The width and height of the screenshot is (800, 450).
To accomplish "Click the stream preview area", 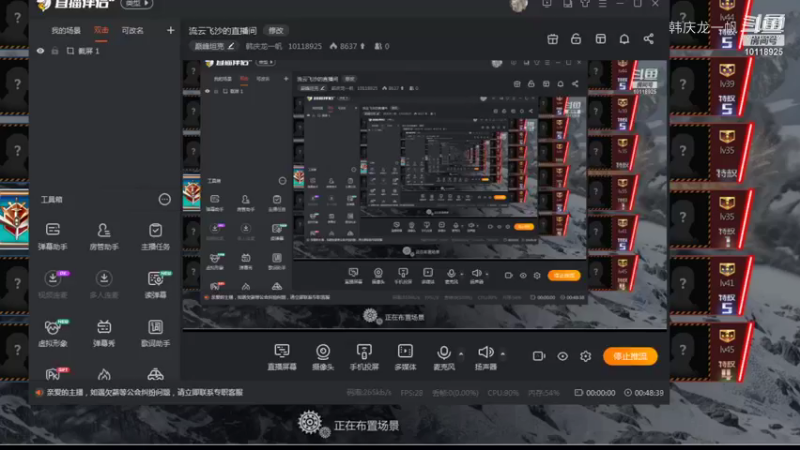I will tap(424, 195).
